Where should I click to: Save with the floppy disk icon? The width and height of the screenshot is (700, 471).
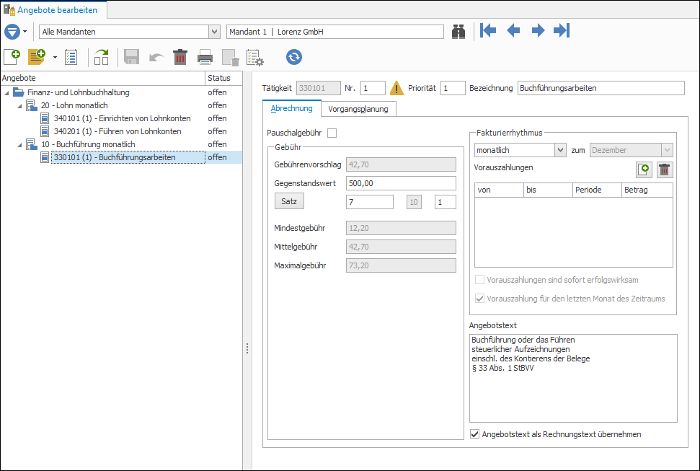point(131,57)
